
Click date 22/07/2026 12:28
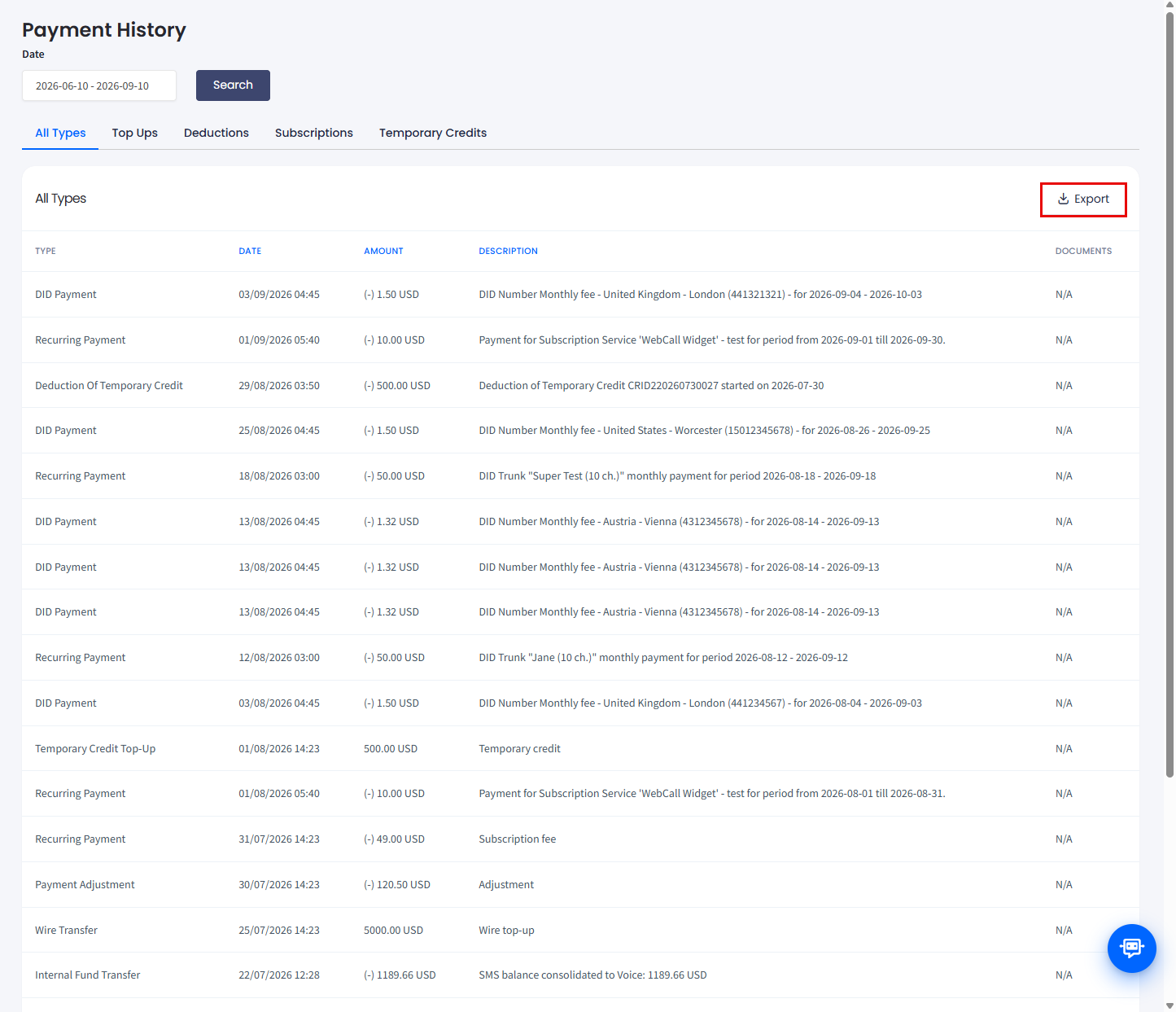(x=279, y=975)
